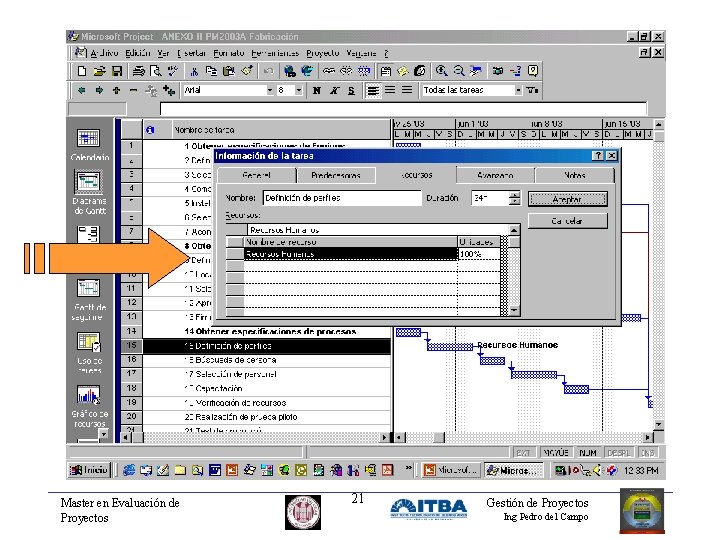The height and width of the screenshot is (540, 720).
Task: Click the New project icon
Action: point(82,71)
